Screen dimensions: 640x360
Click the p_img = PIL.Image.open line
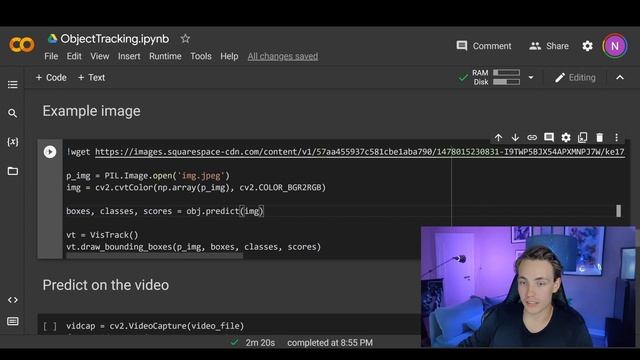[x=148, y=176]
